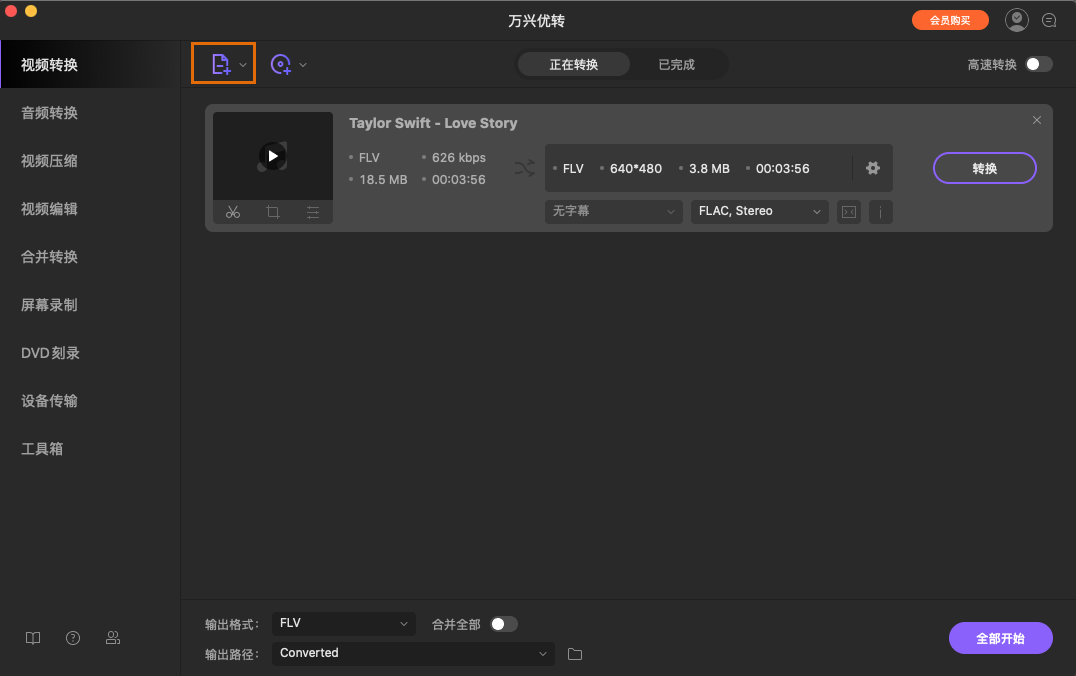
Task: Open the output settings gear for Love Story
Action: click(x=872, y=168)
